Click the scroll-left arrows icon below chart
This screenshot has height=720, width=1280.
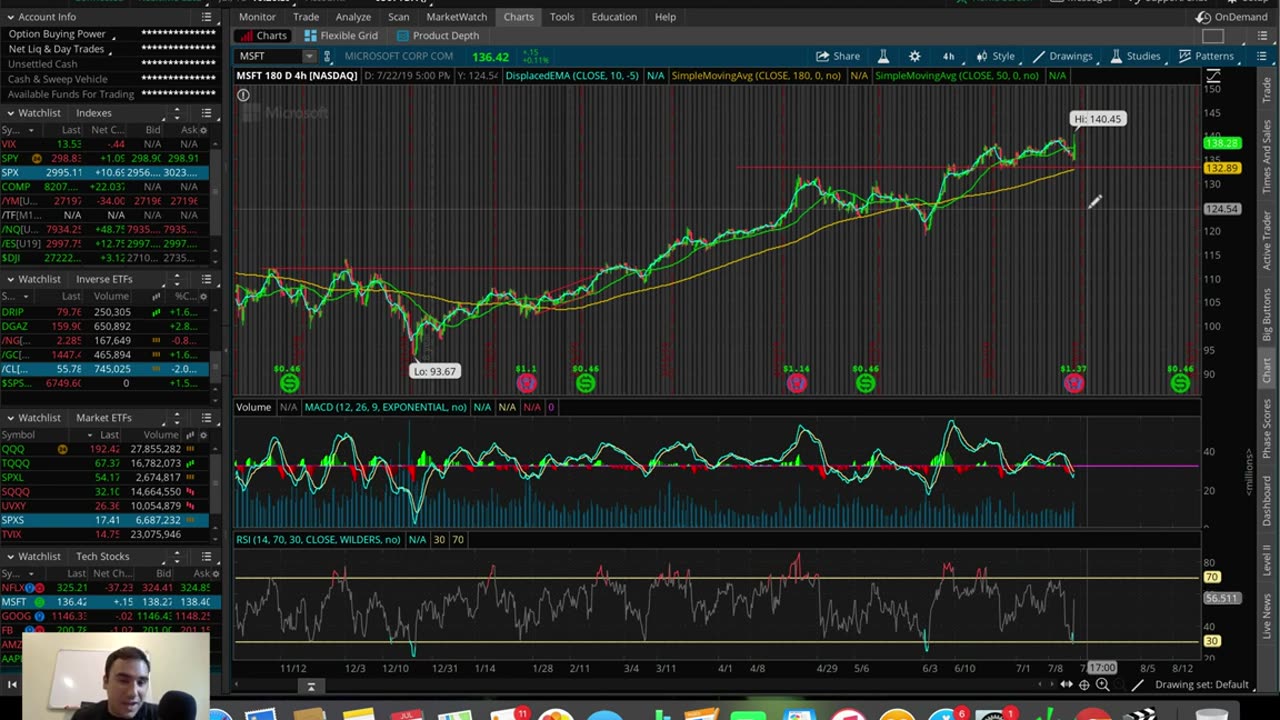pyautogui.click(x=1066, y=685)
